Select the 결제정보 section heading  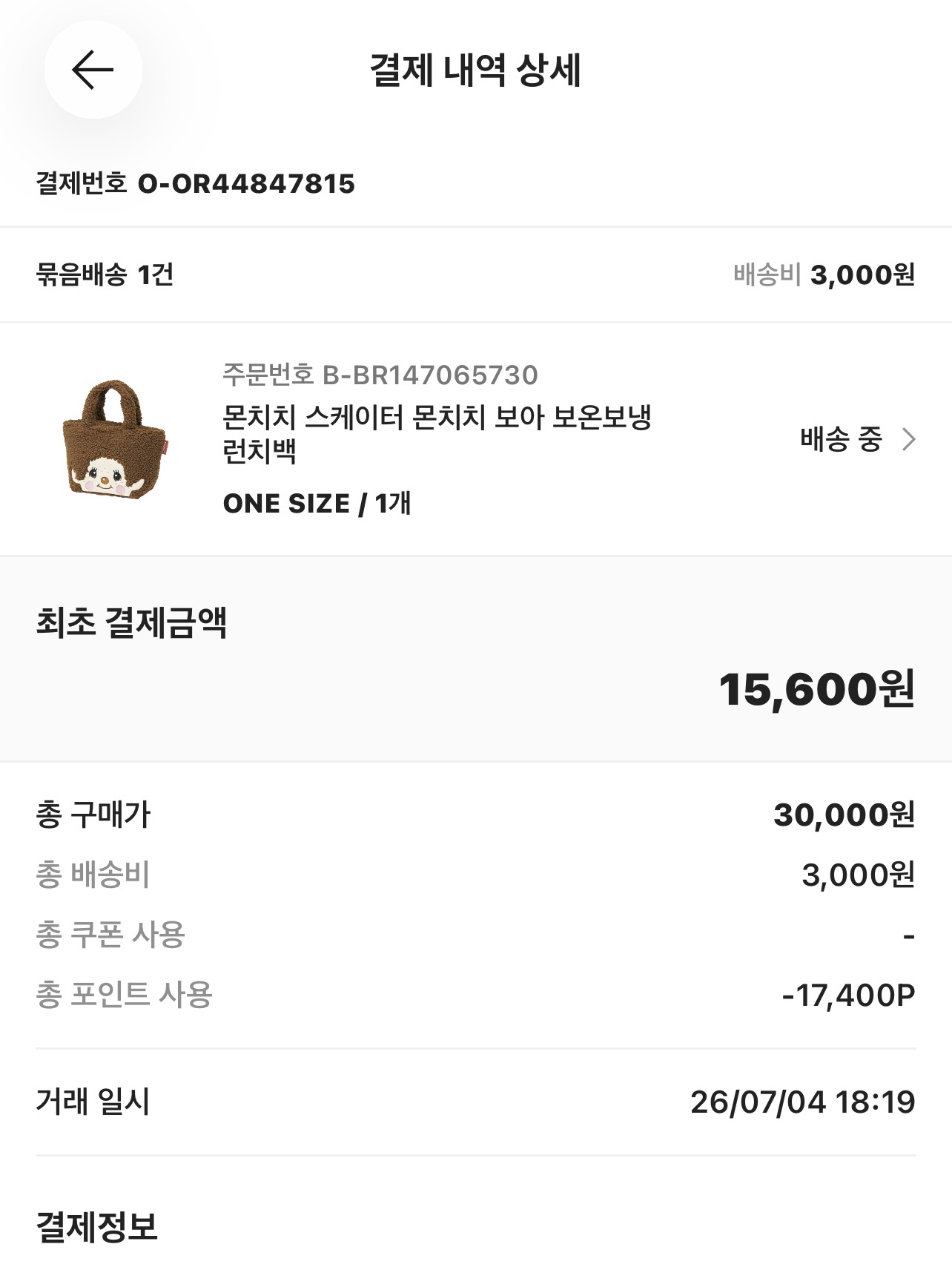click(97, 1227)
